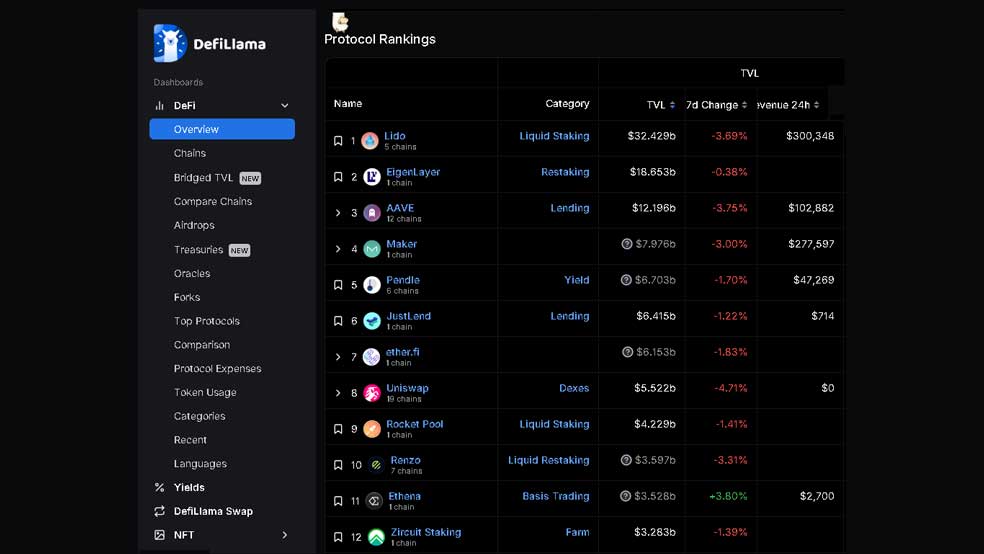The width and height of the screenshot is (984, 554).
Task: Open the EigenLayer protocol link
Action: (413, 172)
